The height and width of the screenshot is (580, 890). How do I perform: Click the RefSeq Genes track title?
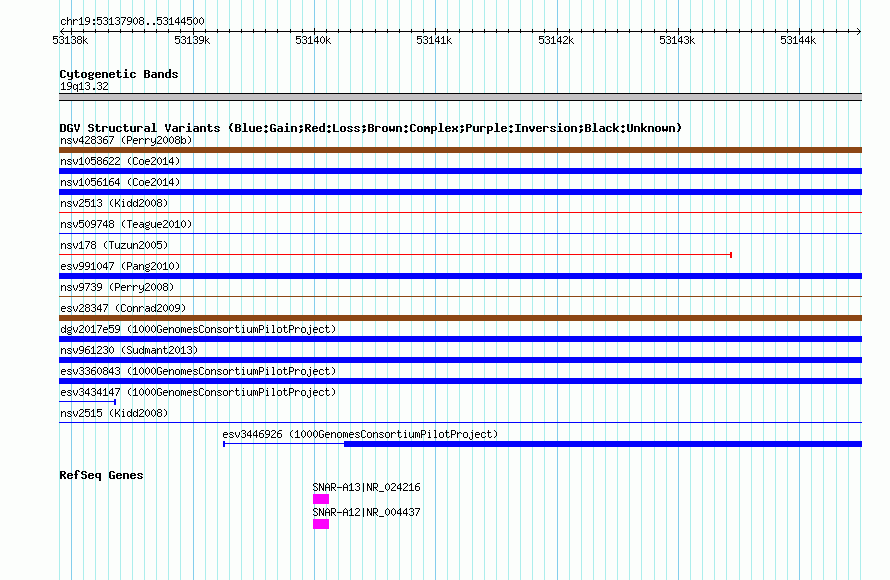(101, 475)
